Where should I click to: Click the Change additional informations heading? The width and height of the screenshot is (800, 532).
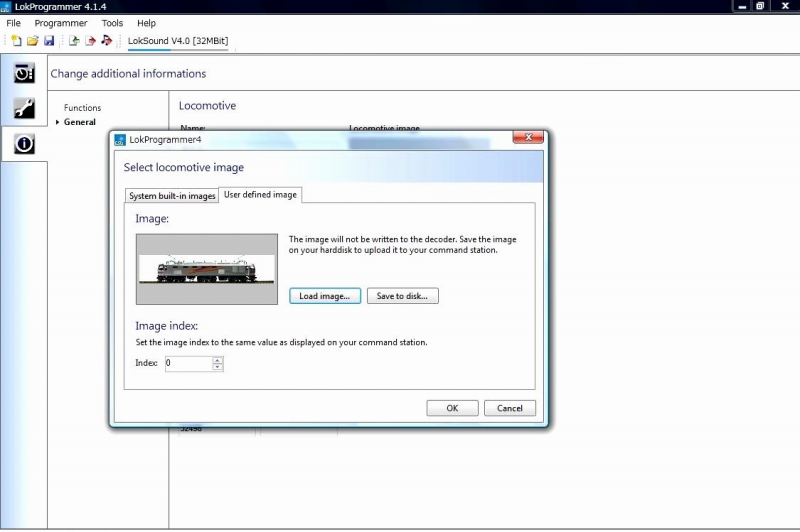[x=128, y=73]
